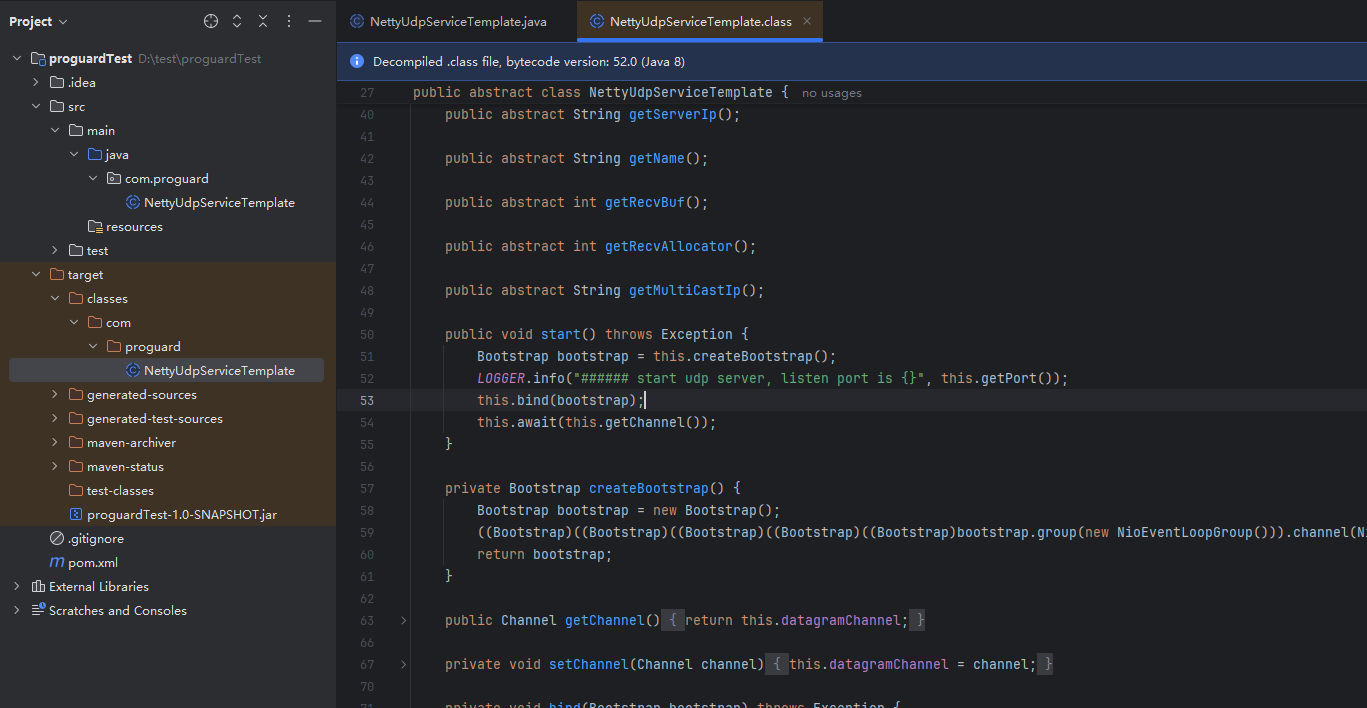The width and height of the screenshot is (1367, 708).
Task: Select proguardTest-1.0-SNAPSHOT.jar file
Action: click(x=182, y=515)
